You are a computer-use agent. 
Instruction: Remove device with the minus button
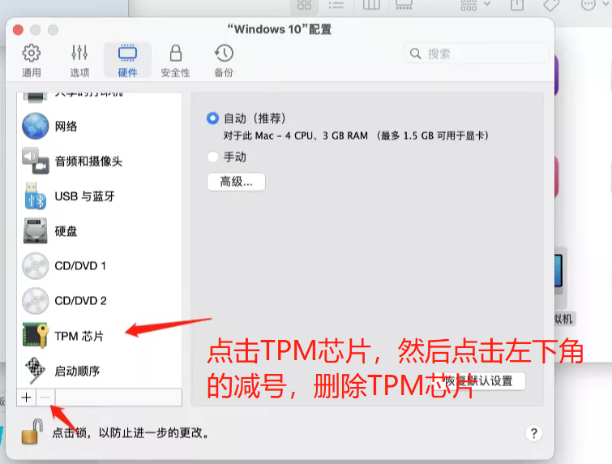tap(46, 397)
